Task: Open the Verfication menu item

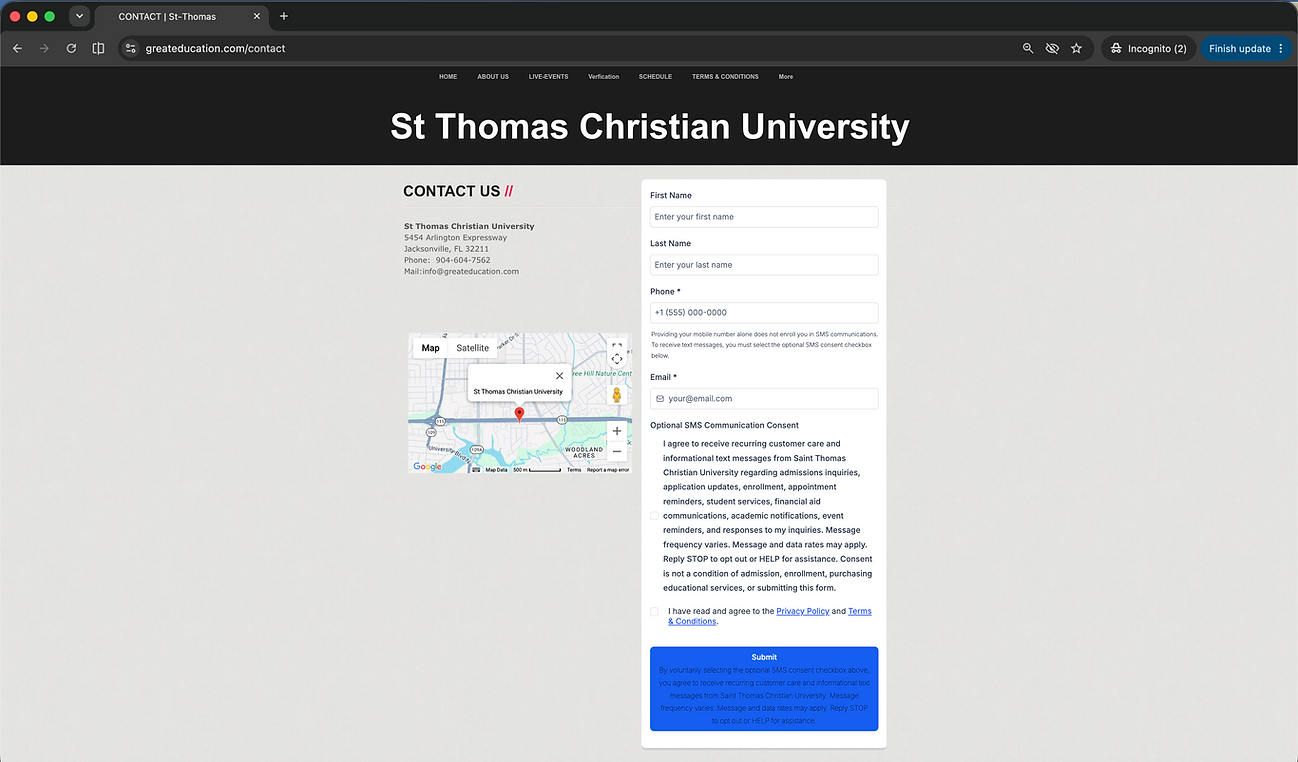Action: tap(603, 77)
